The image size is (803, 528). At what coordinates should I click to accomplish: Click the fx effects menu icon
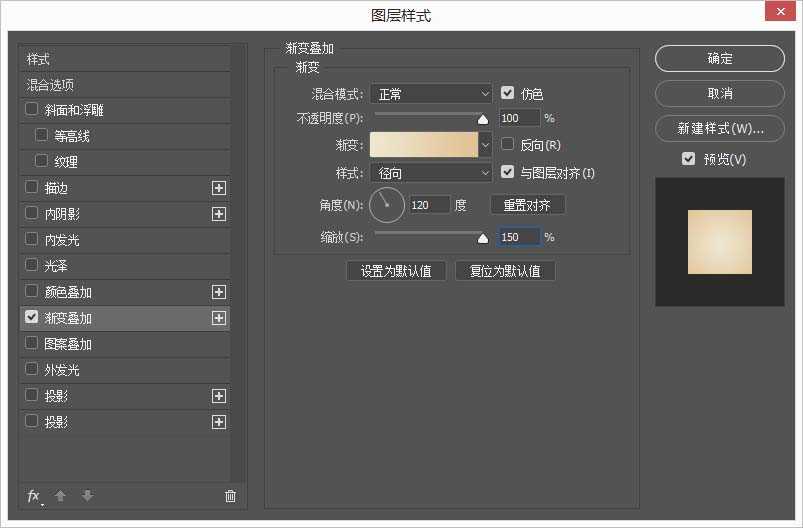[x=34, y=496]
